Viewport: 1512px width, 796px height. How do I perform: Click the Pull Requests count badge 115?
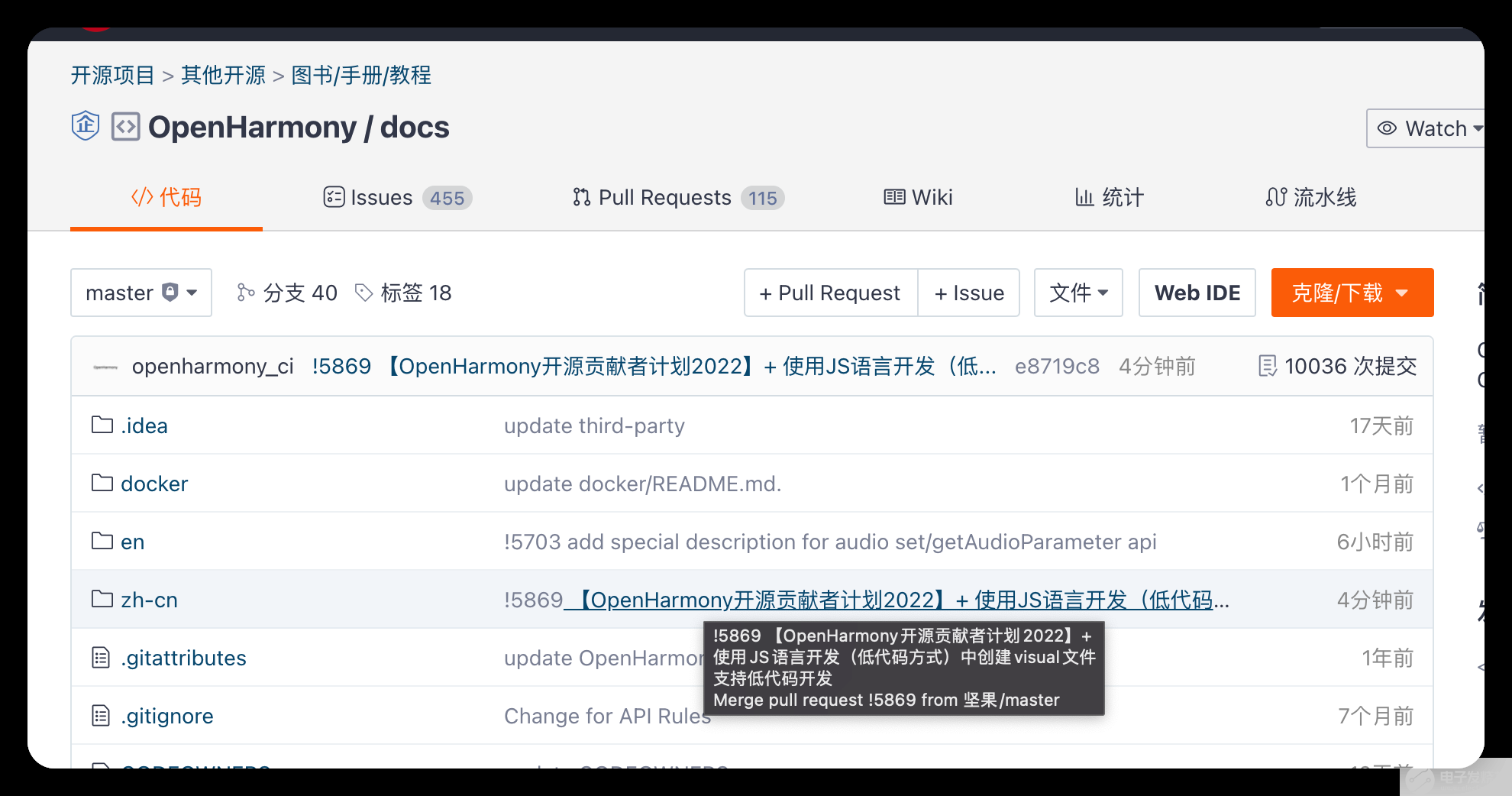[x=763, y=199]
